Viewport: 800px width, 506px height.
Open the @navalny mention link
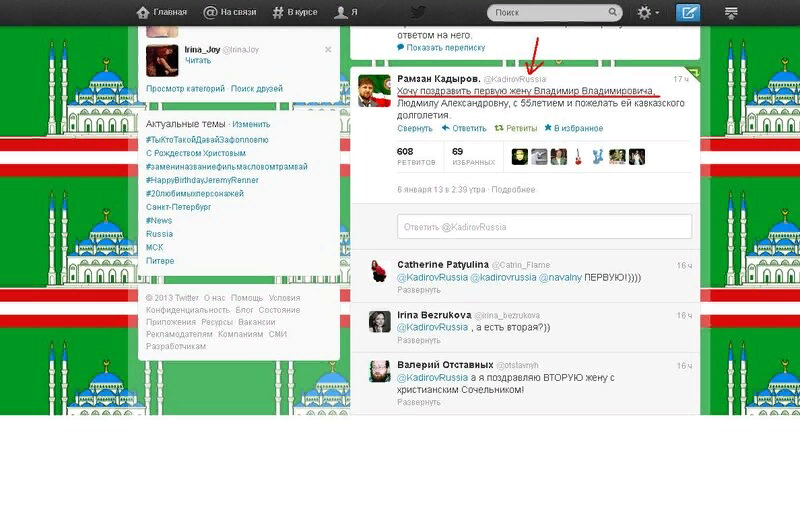coord(560,277)
